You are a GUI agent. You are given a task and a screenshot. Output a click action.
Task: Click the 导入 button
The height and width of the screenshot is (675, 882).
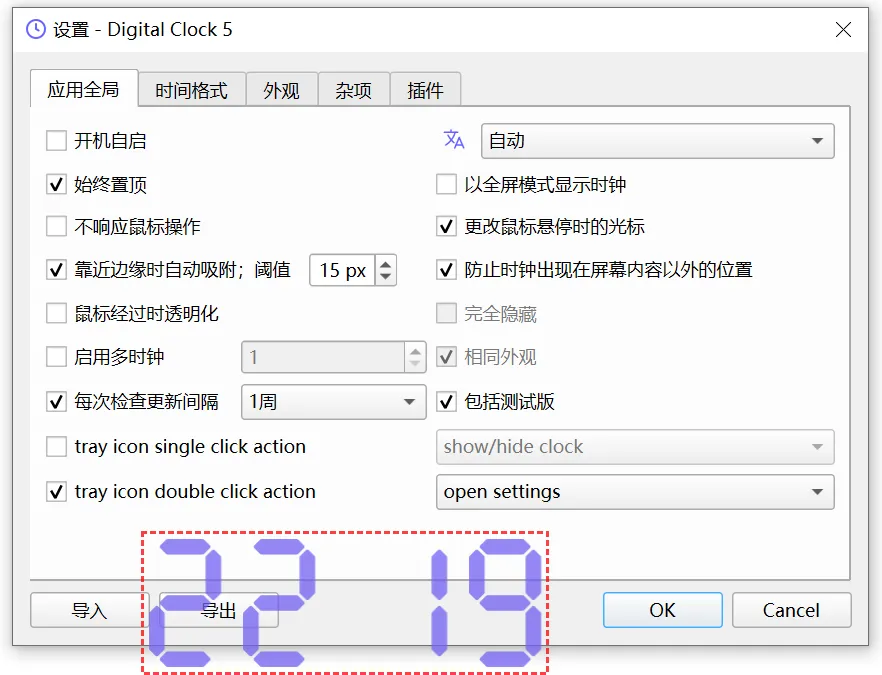point(89,610)
